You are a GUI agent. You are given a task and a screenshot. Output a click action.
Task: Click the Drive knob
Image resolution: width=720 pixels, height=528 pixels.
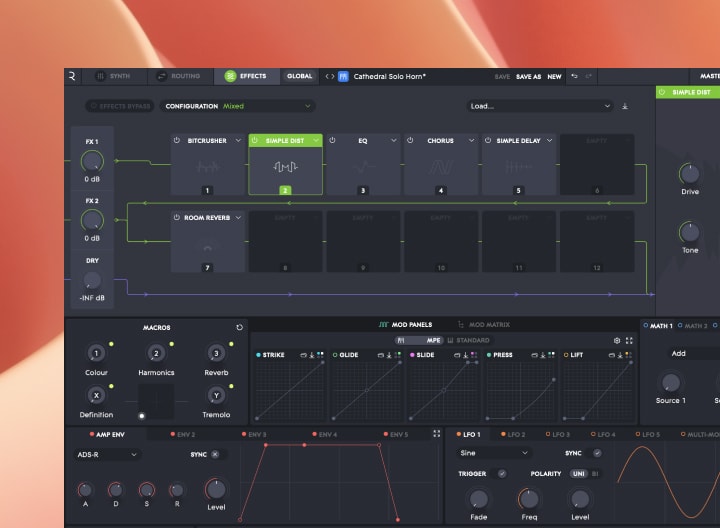tap(690, 174)
